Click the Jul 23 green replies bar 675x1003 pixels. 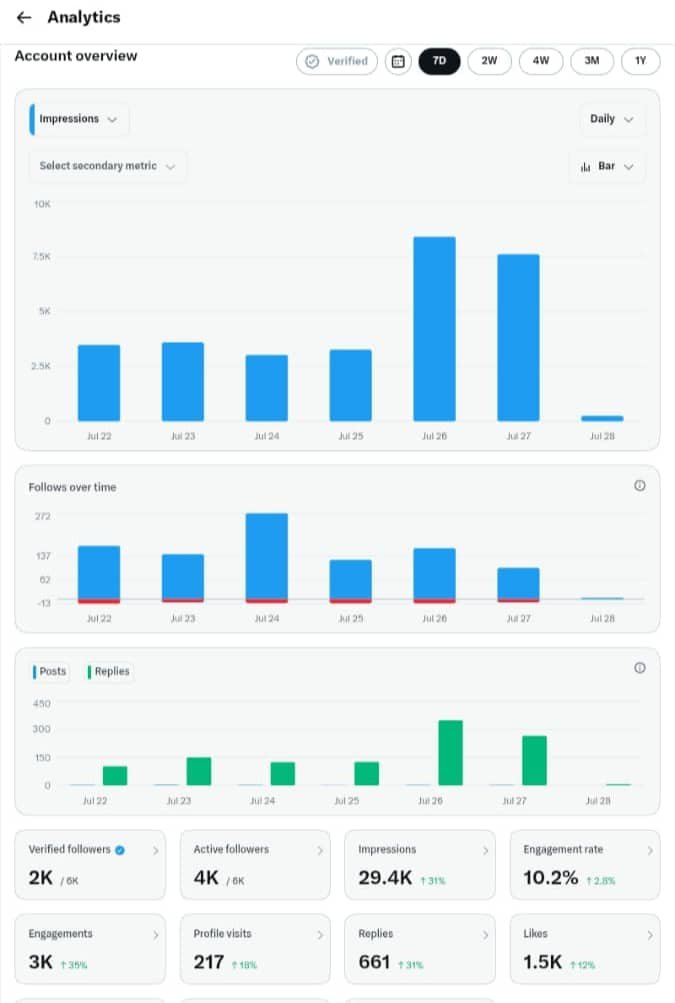click(198, 771)
